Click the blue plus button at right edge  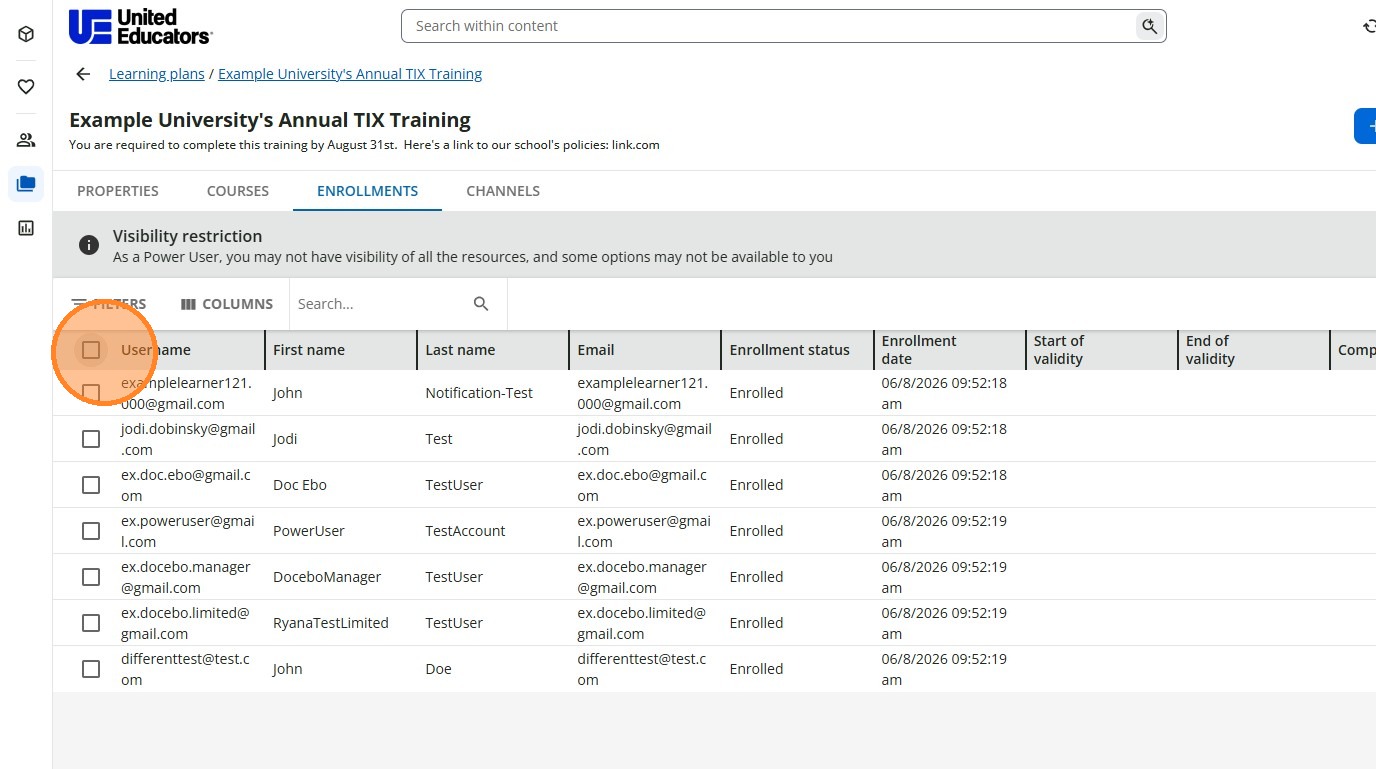point(1366,126)
